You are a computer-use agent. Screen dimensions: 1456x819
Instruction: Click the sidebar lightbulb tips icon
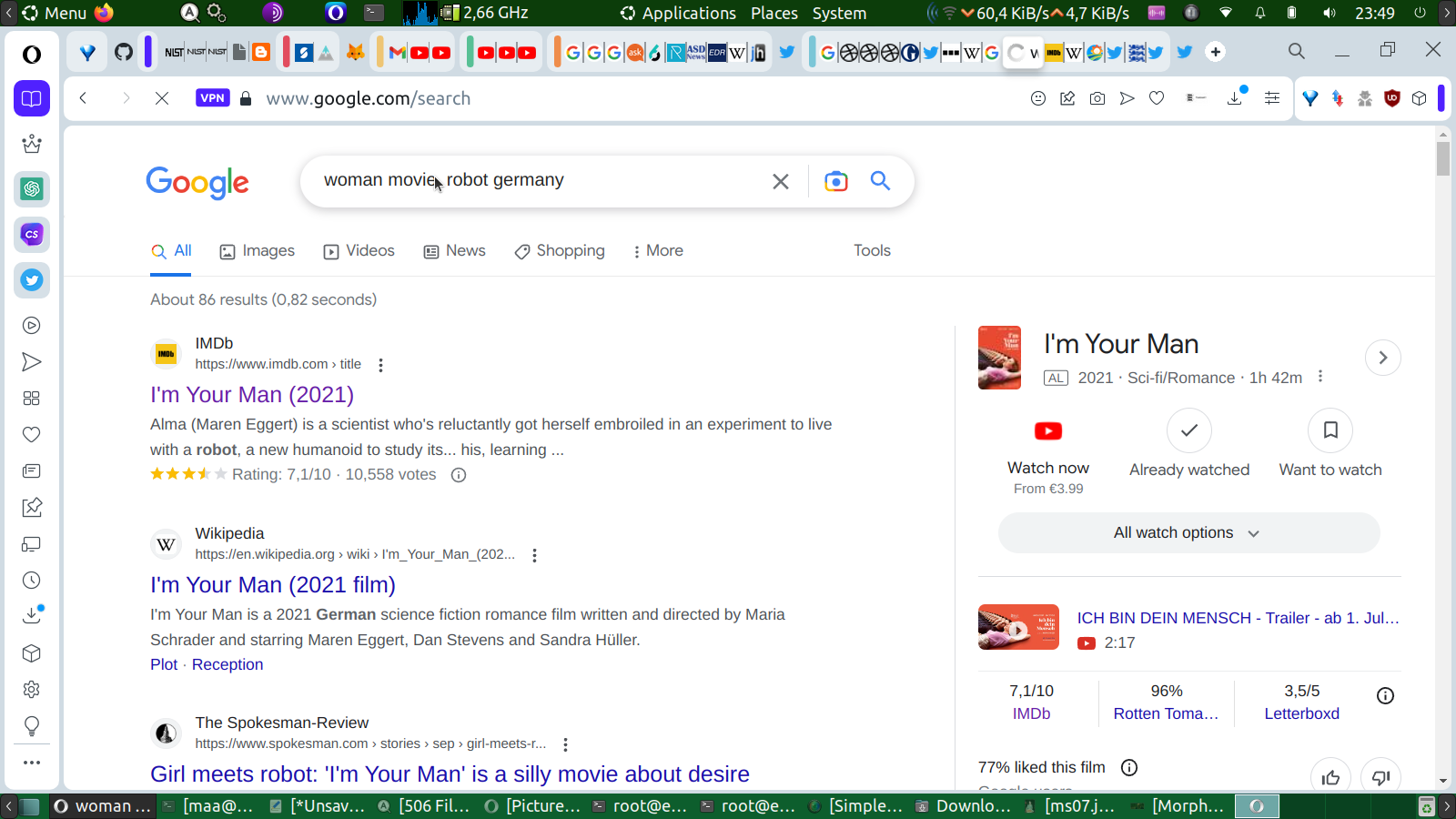tap(32, 726)
